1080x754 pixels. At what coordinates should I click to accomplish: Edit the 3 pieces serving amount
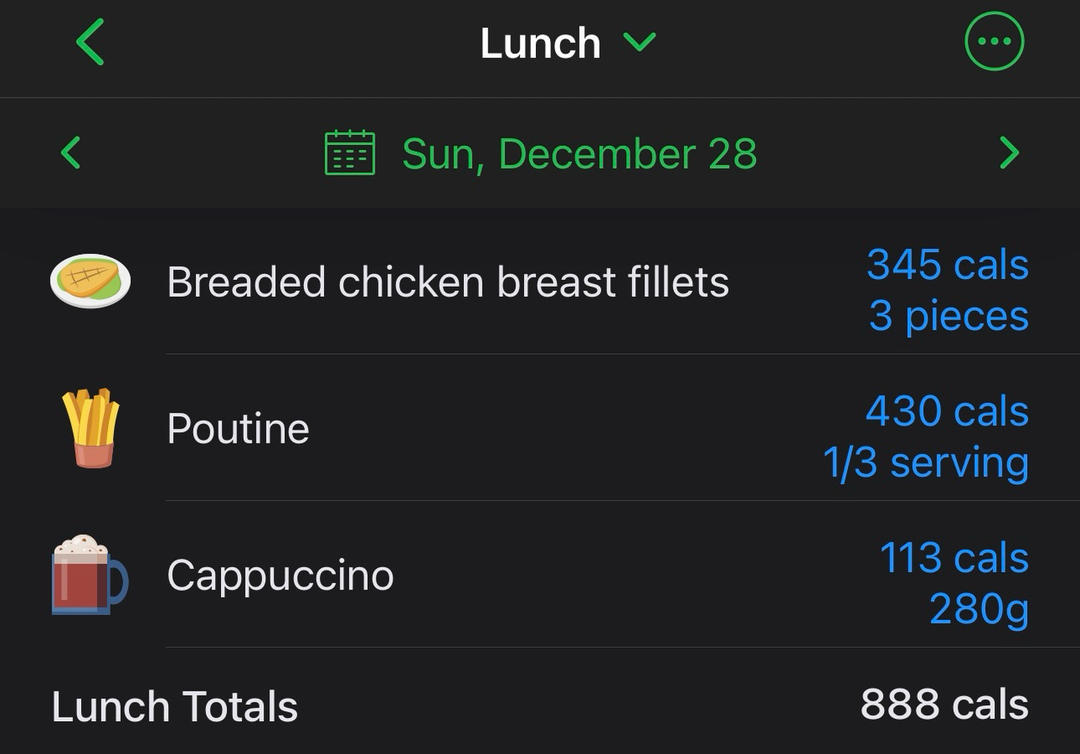(x=948, y=316)
